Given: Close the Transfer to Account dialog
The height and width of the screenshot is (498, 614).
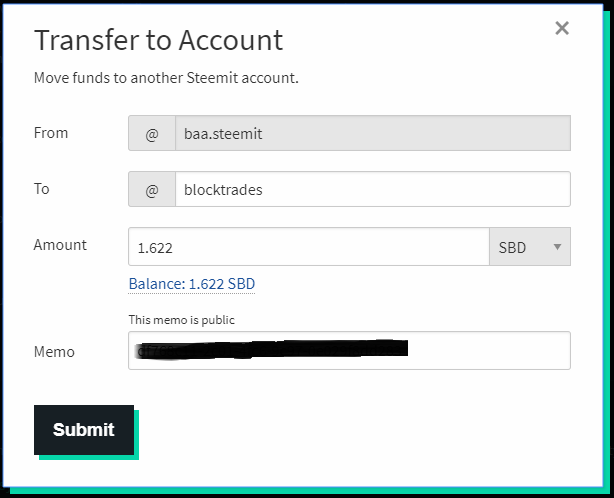Looking at the screenshot, I should [x=562, y=28].
